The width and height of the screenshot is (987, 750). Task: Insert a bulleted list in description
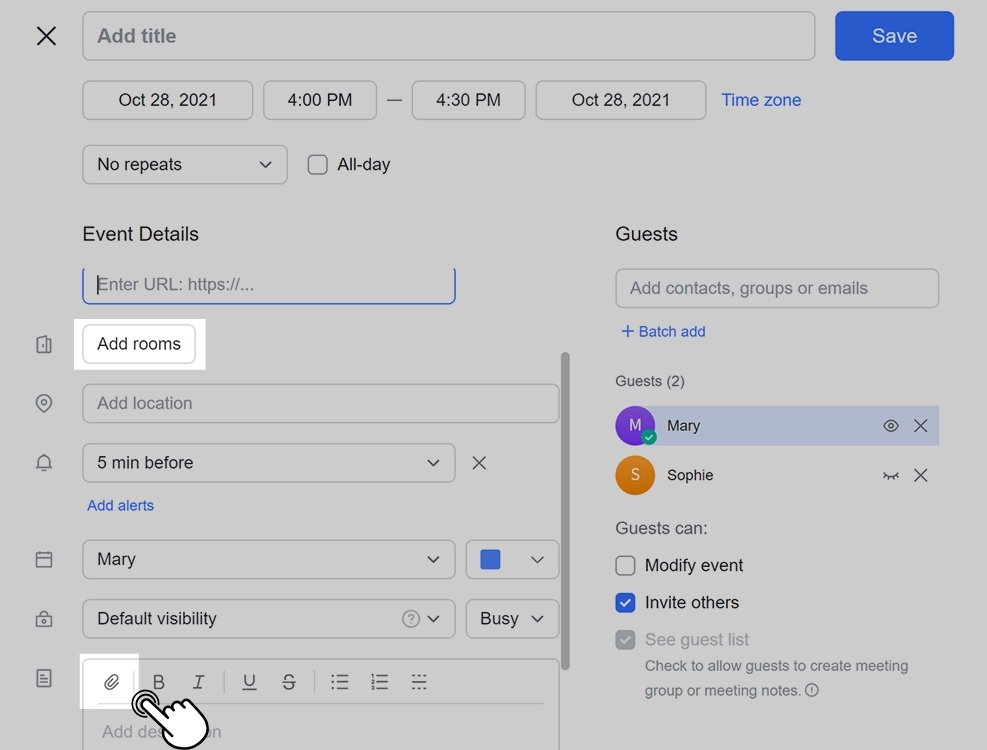[340, 682]
